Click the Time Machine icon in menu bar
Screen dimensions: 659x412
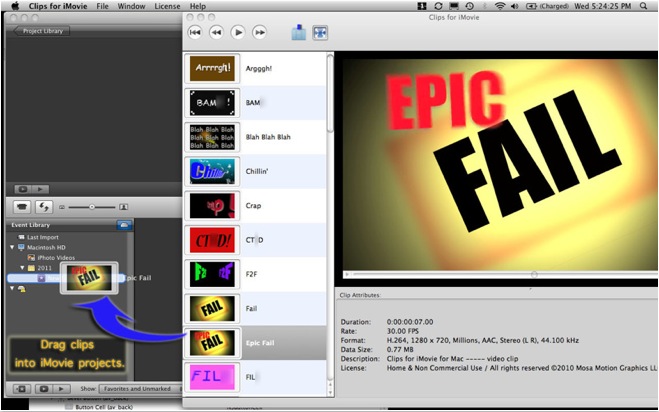tap(470, 6)
